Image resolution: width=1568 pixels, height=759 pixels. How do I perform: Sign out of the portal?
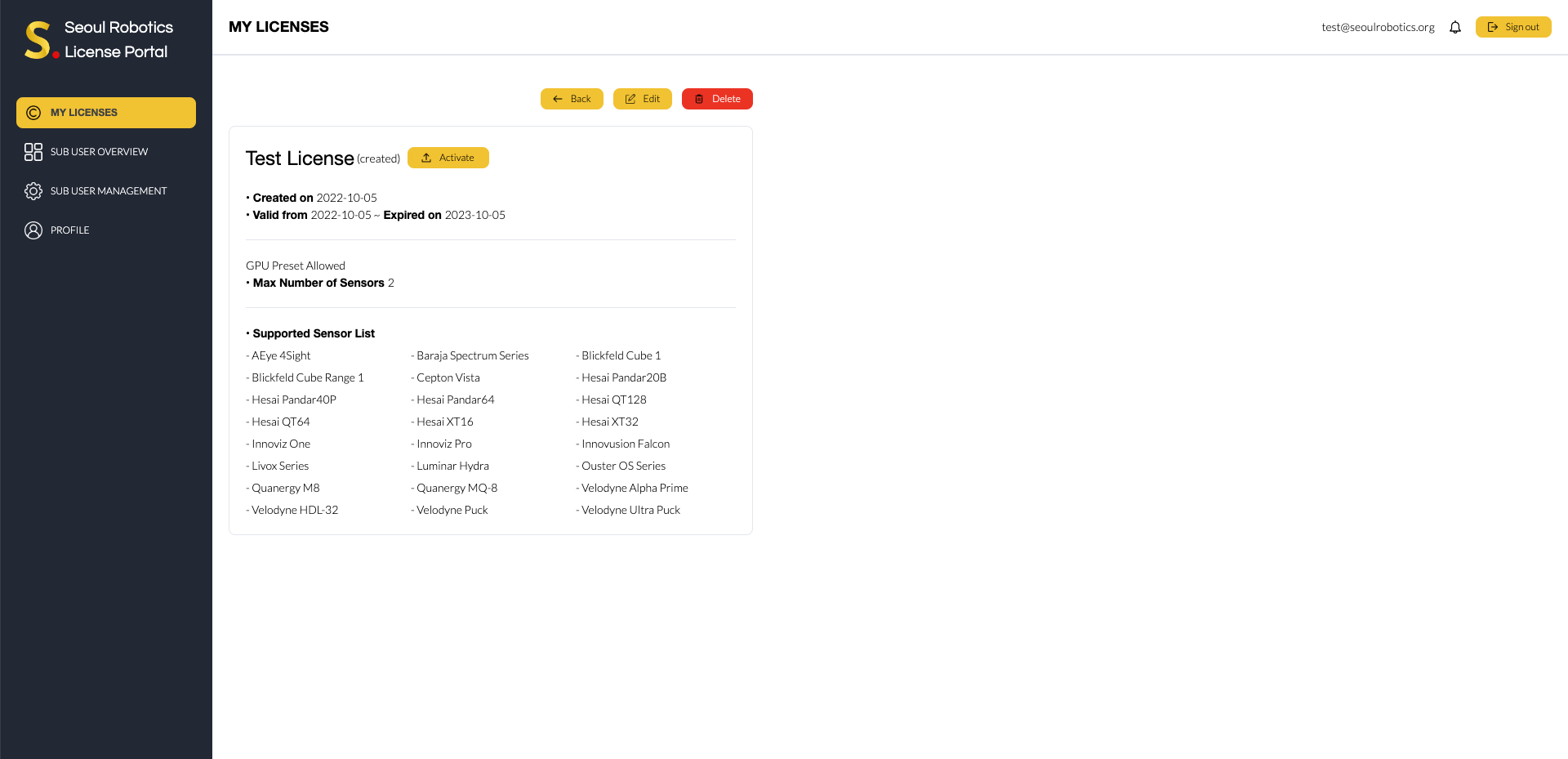click(1513, 26)
